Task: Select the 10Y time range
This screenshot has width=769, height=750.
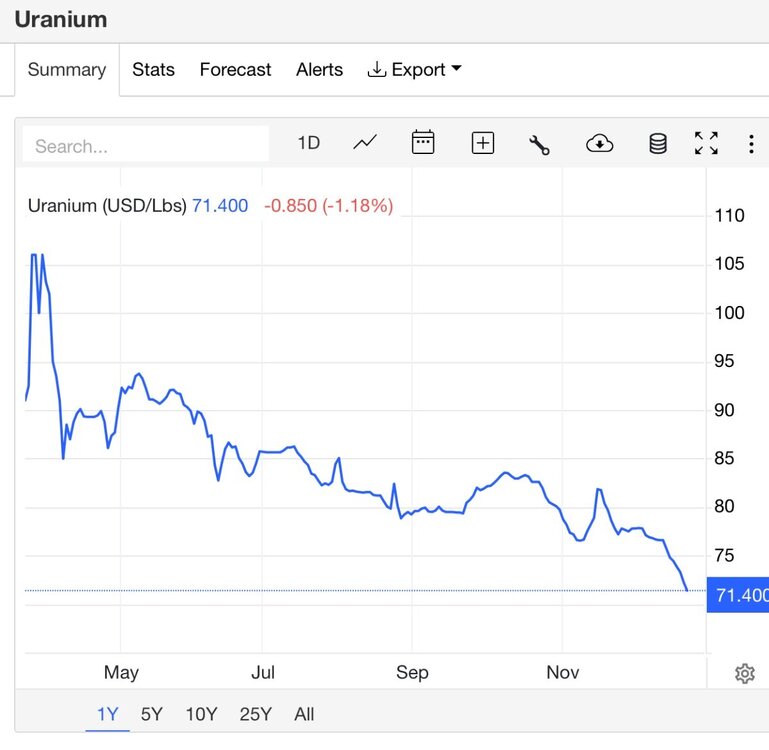Action: point(201,714)
